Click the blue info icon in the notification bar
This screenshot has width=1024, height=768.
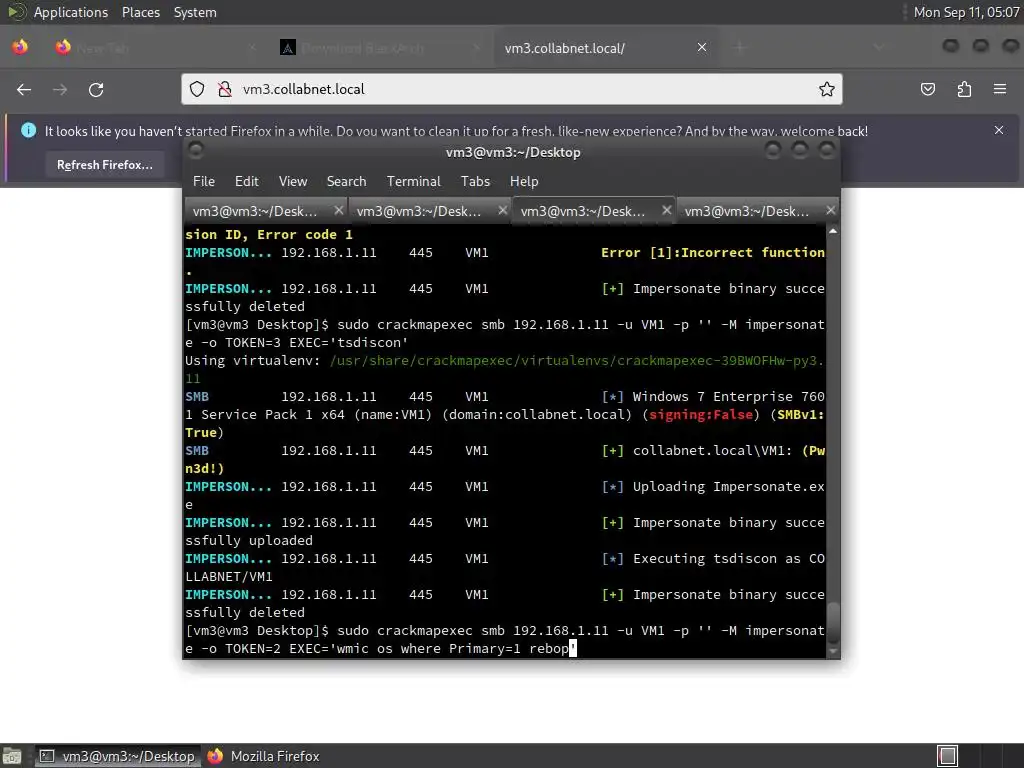point(29,130)
